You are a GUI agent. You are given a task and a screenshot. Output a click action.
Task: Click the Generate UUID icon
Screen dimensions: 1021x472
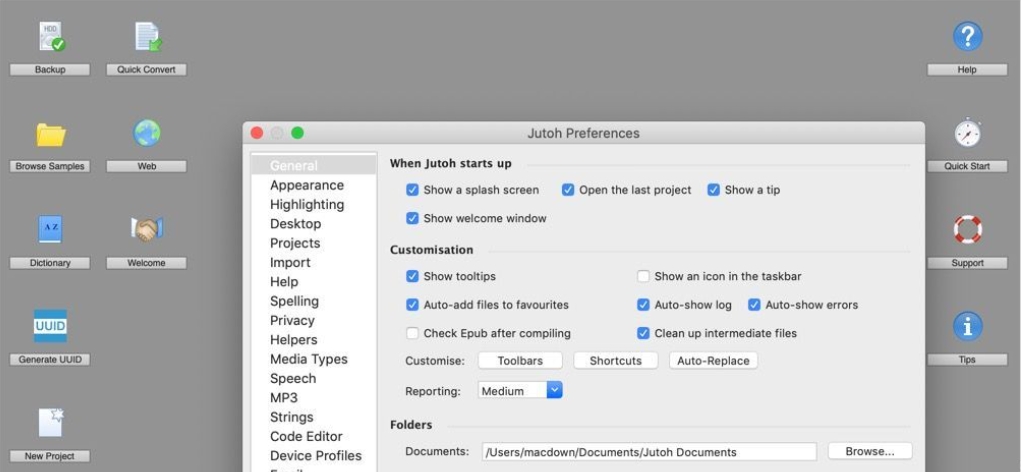coord(50,326)
